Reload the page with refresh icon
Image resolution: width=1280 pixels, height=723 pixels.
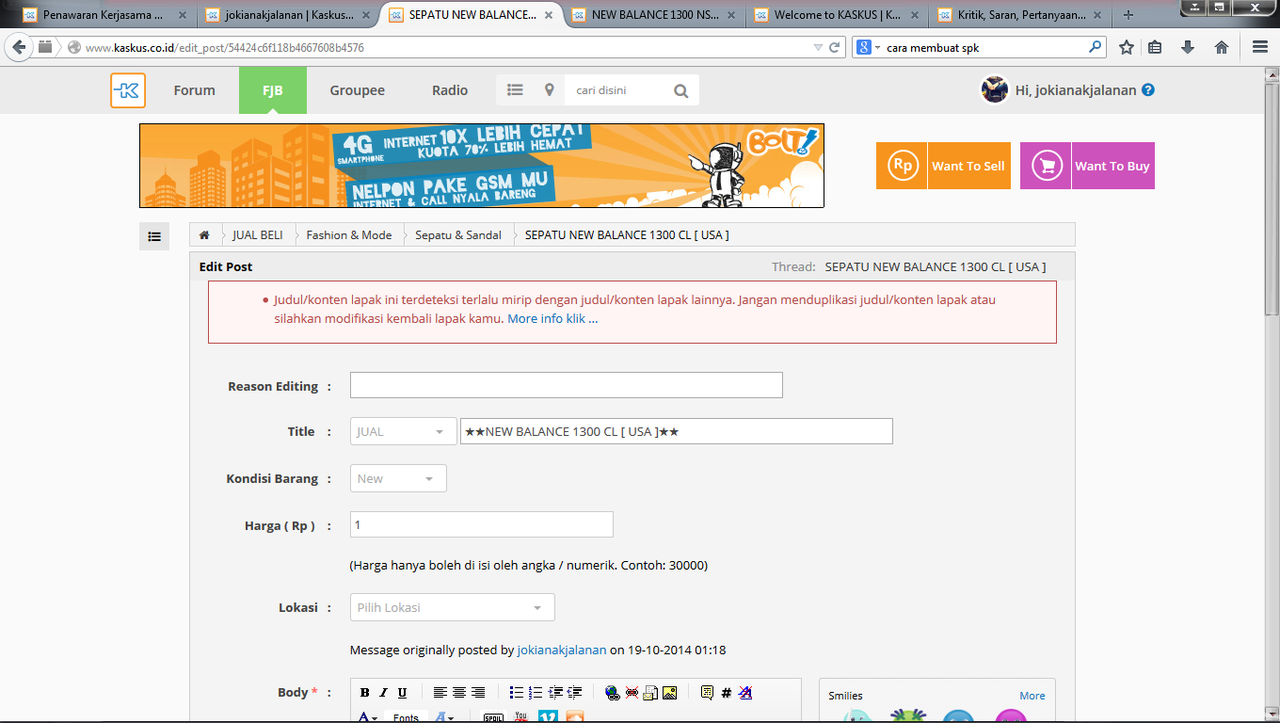tap(835, 47)
